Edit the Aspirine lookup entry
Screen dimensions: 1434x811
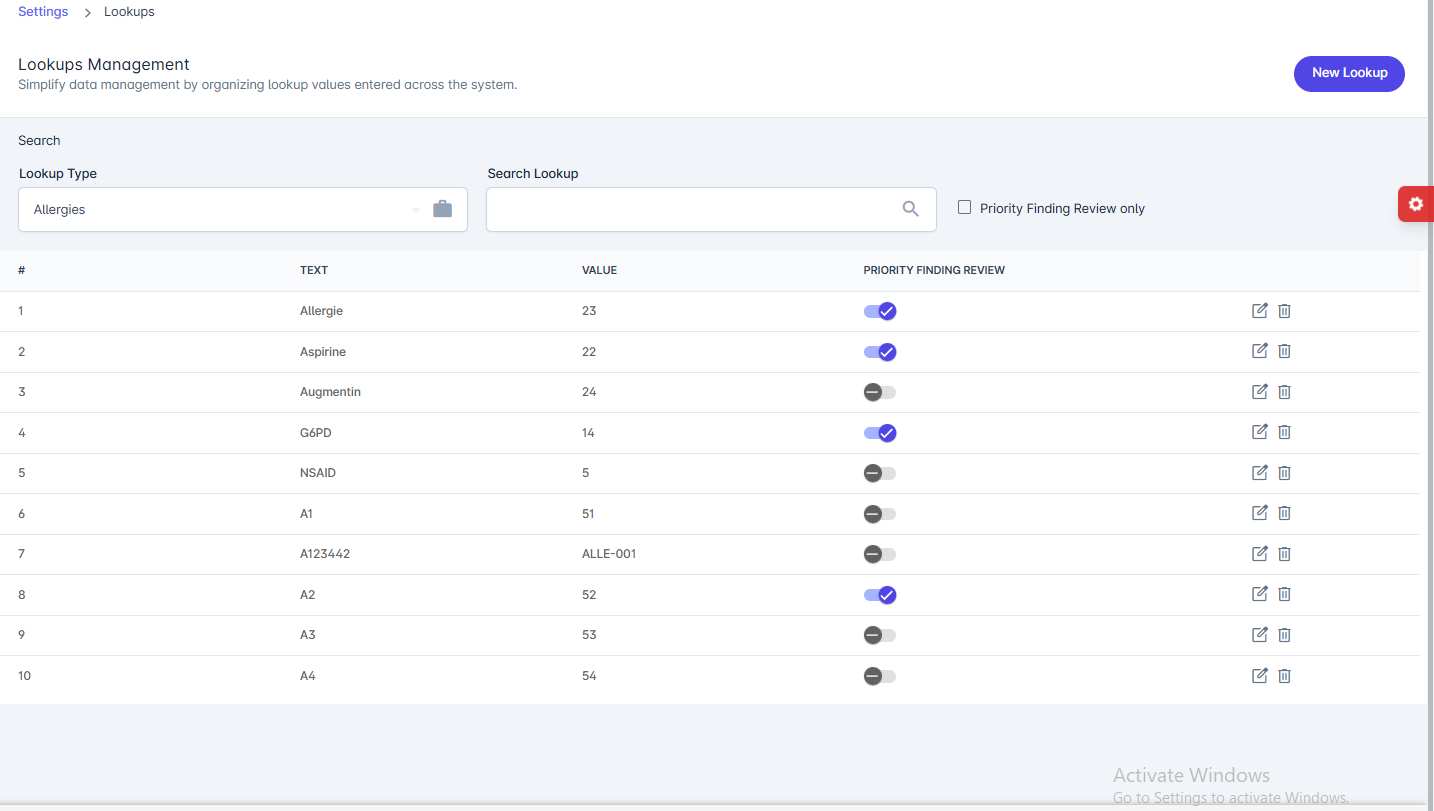[x=1260, y=350]
